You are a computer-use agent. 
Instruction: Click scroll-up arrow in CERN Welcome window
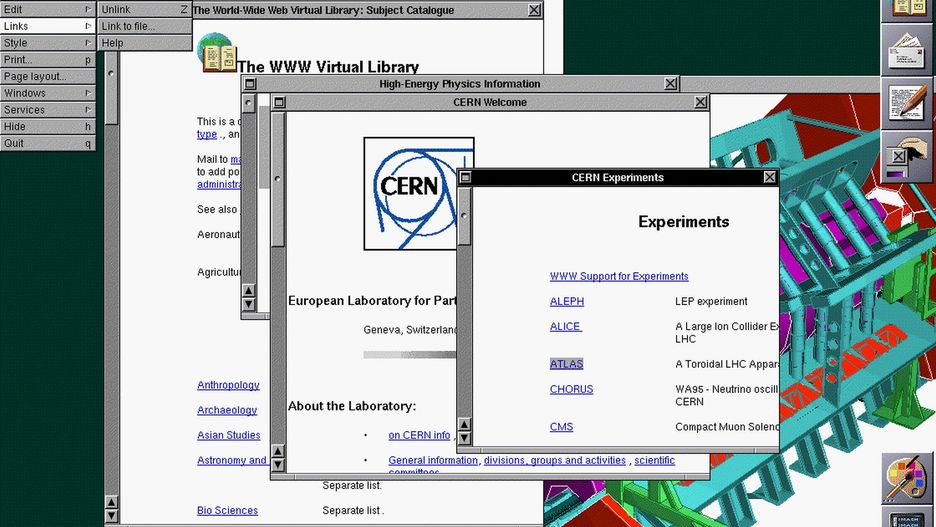pyautogui.click(x=278, y=451)
